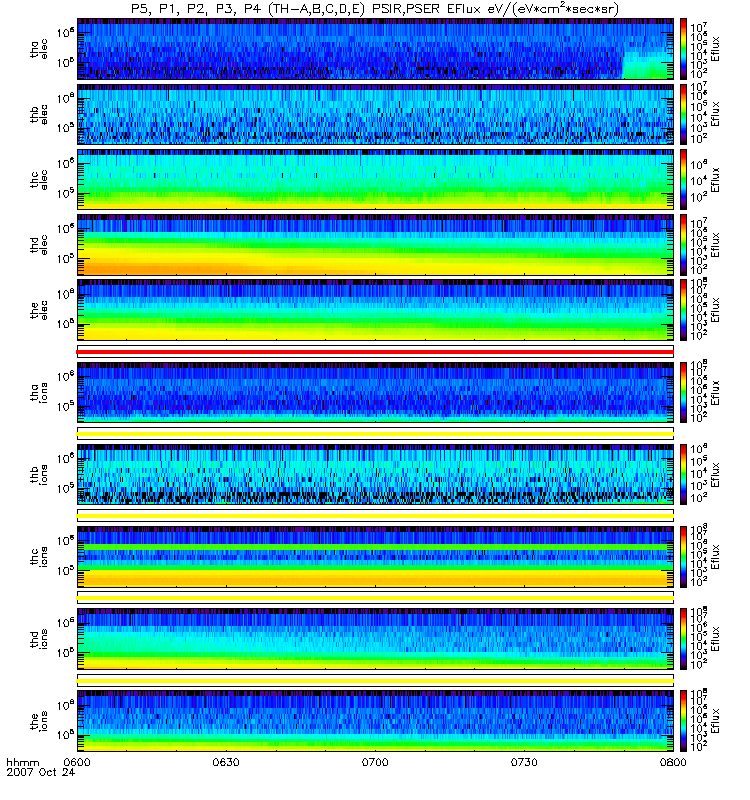This screenshot has height=800, width=750.
Task: Click the green flux burst in tha elec
Action: tap(647, 66)
